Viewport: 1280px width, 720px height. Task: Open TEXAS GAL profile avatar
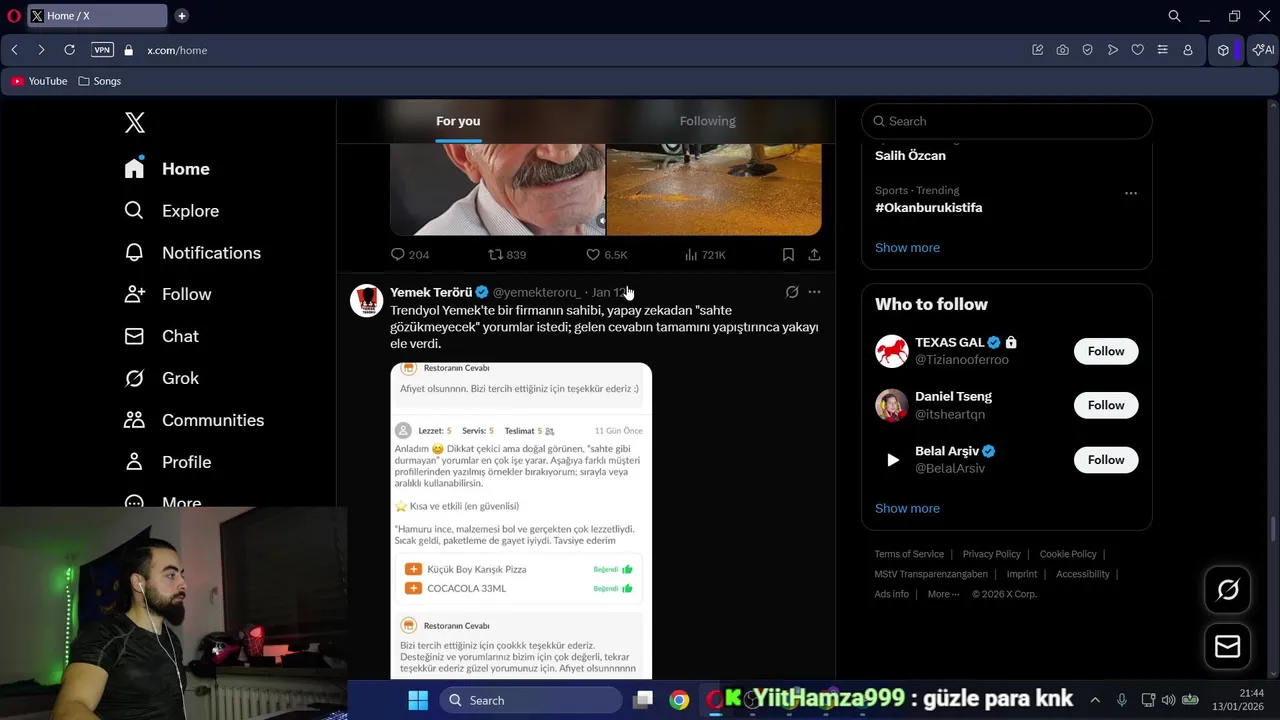coord(892,351)
